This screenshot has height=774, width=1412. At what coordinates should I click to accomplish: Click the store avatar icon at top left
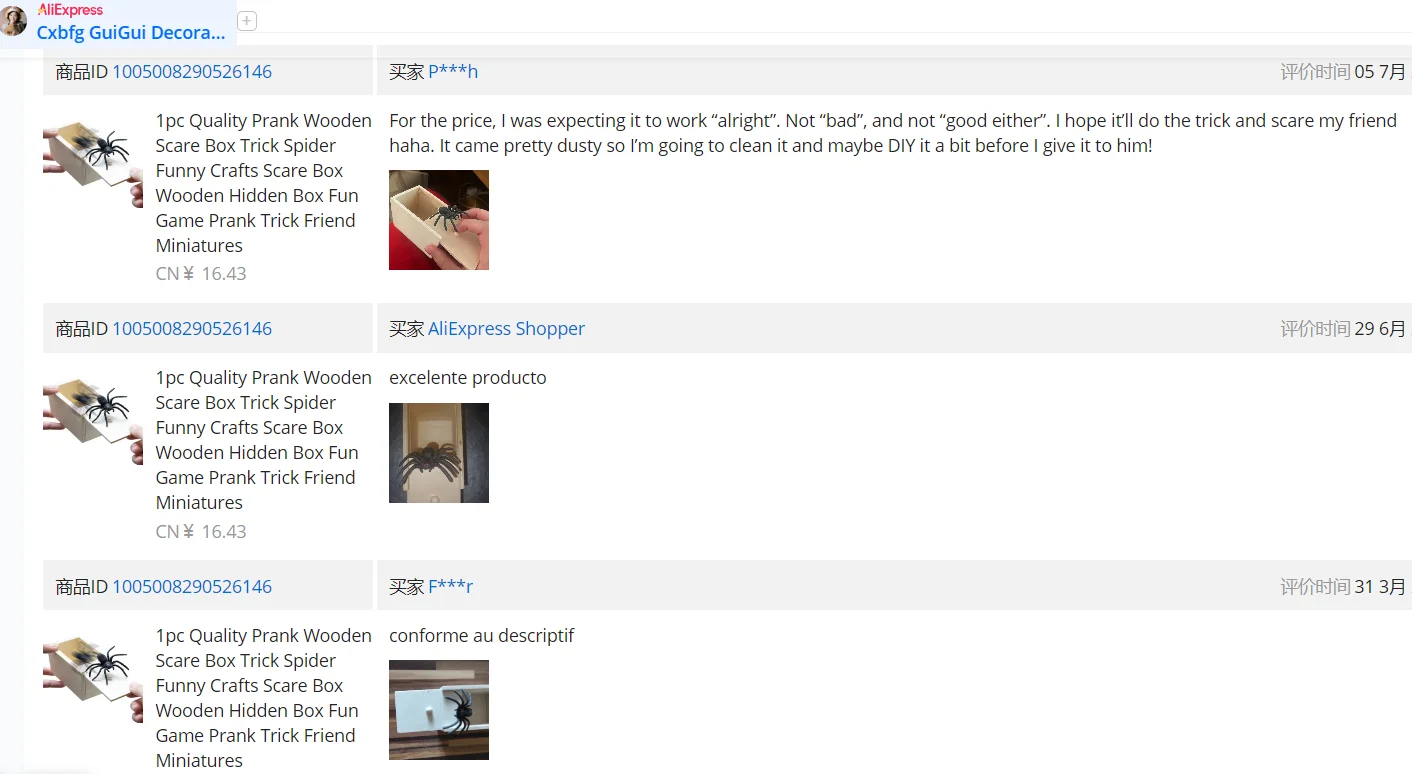(x=13, y=21)
